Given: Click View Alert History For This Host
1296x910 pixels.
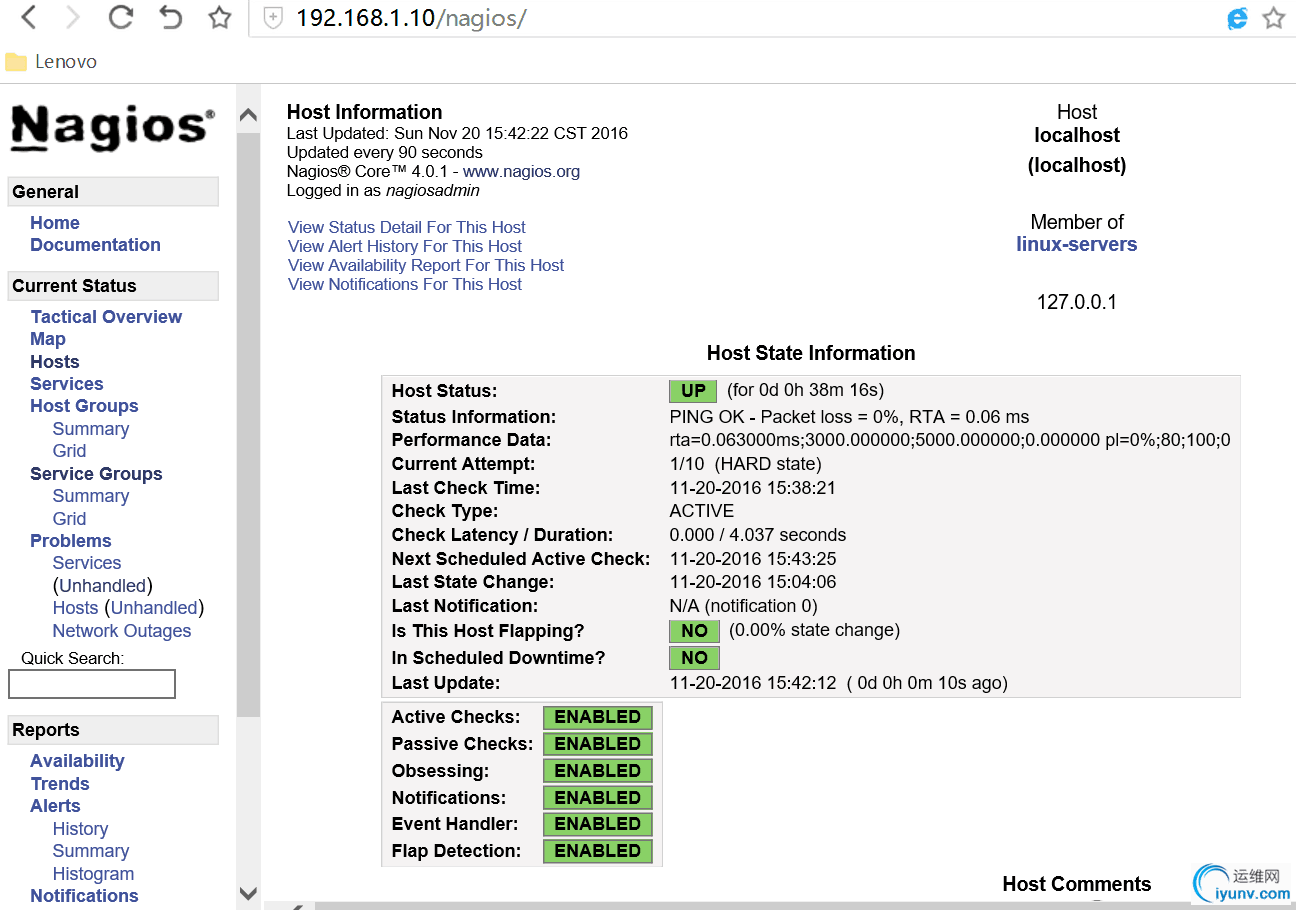Looking at the screenshot, I should click(x=405, y=246).
